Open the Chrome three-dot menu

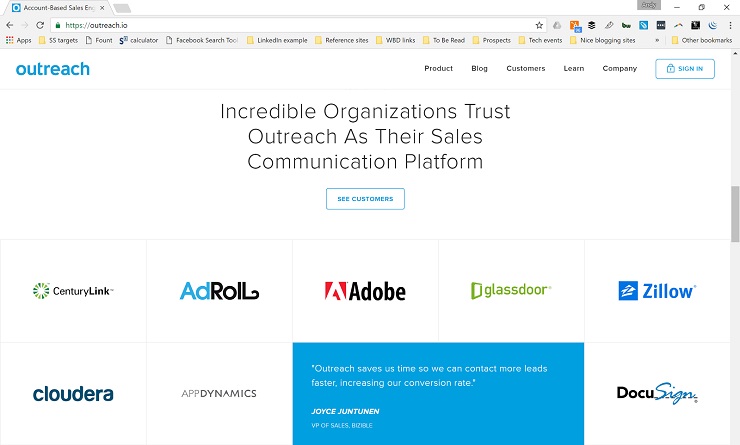tap(730, 25)
